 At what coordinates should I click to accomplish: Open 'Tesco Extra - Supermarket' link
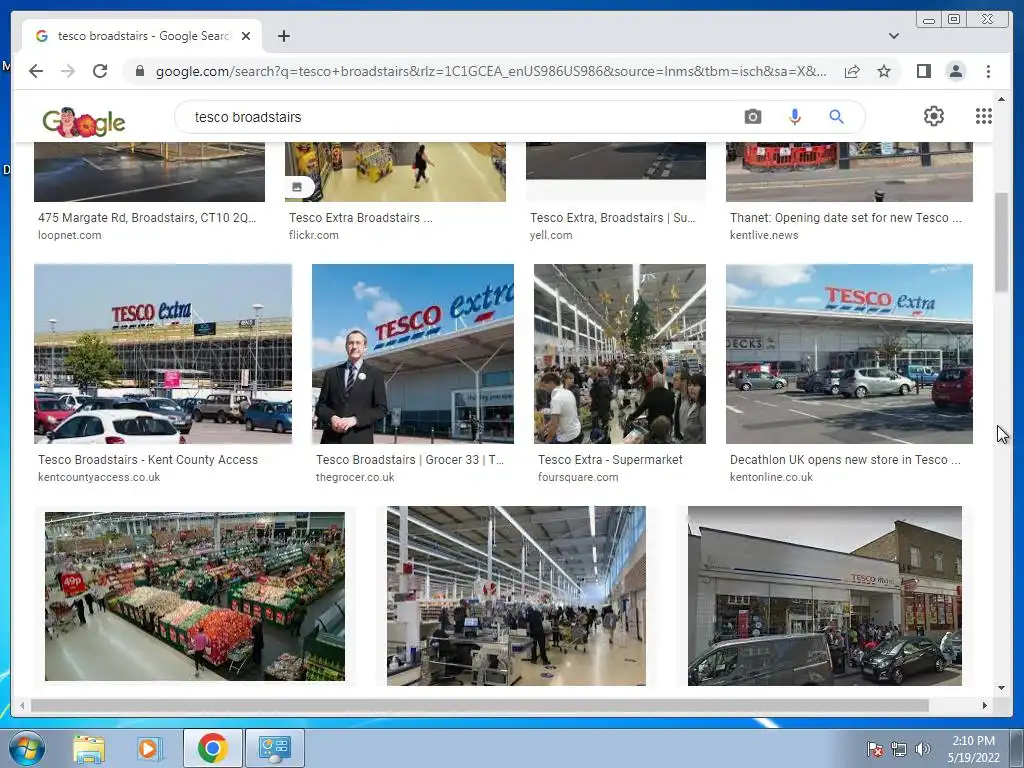tap(610, 460)
